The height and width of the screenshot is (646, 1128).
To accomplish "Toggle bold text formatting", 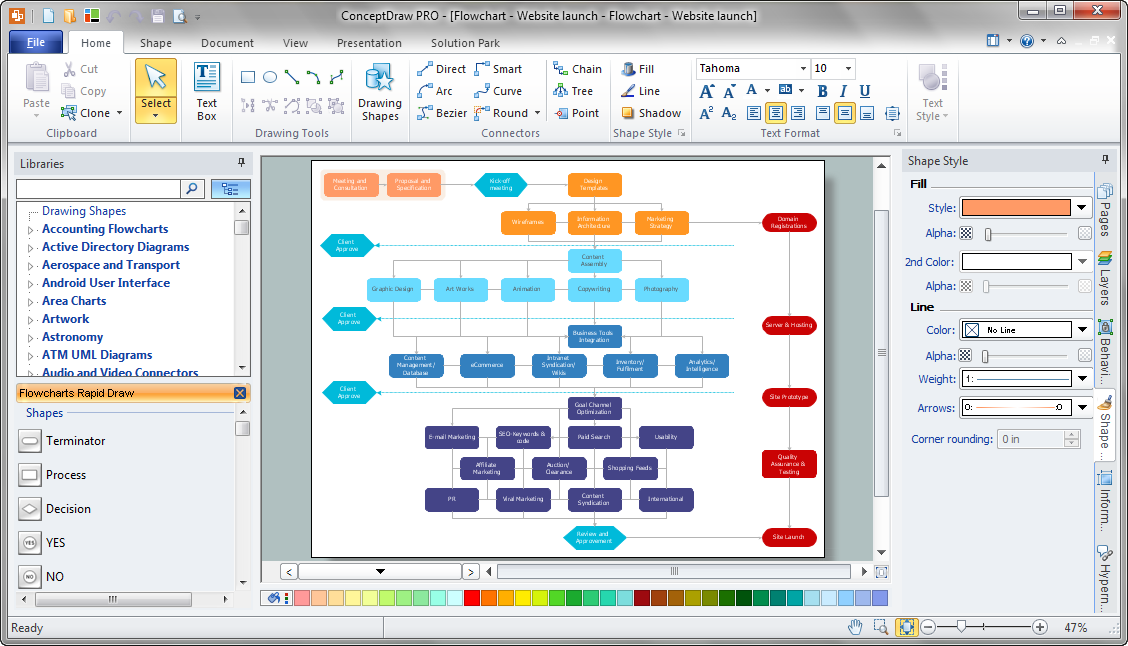I will click(821, 90).
